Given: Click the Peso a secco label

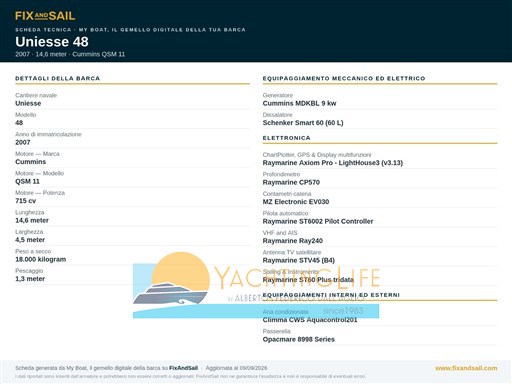Looking at the screenshot, I should 33,251.
